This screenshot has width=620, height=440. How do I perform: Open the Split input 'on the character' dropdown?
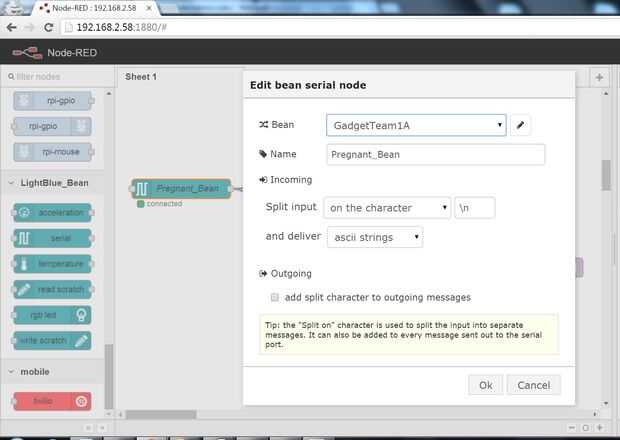pos(387,208)
